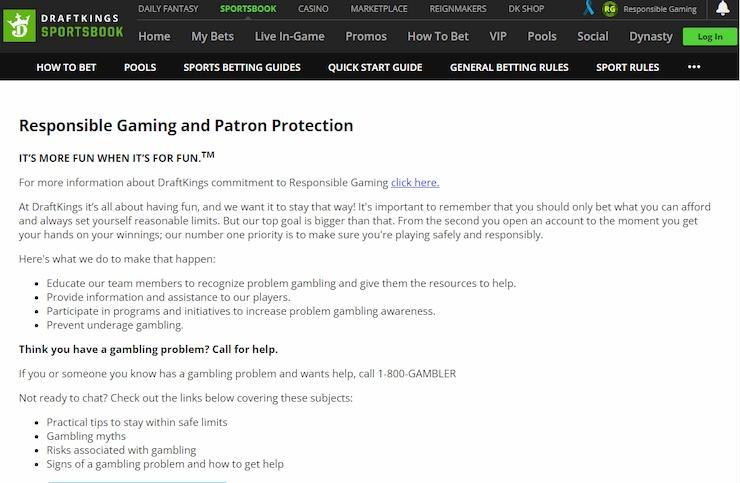Open the Social menu item
Image resolution: width=740 pixels, height=483 pixels.
click(592, 36)
